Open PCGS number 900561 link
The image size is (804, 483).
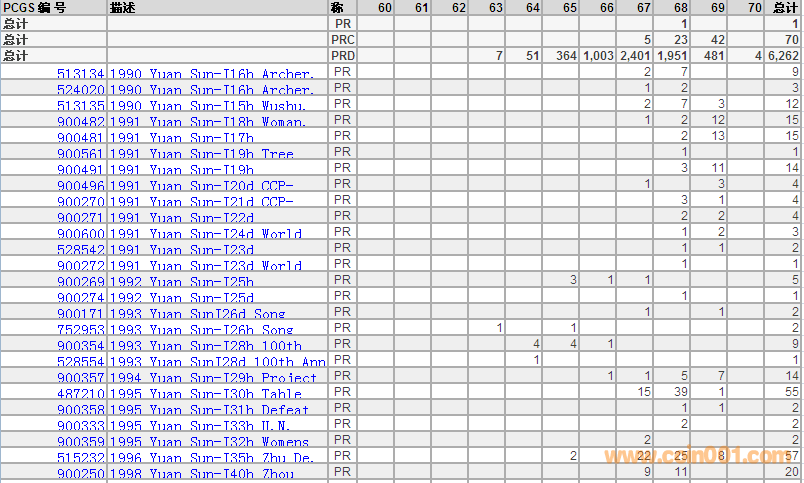coord(81,154)
